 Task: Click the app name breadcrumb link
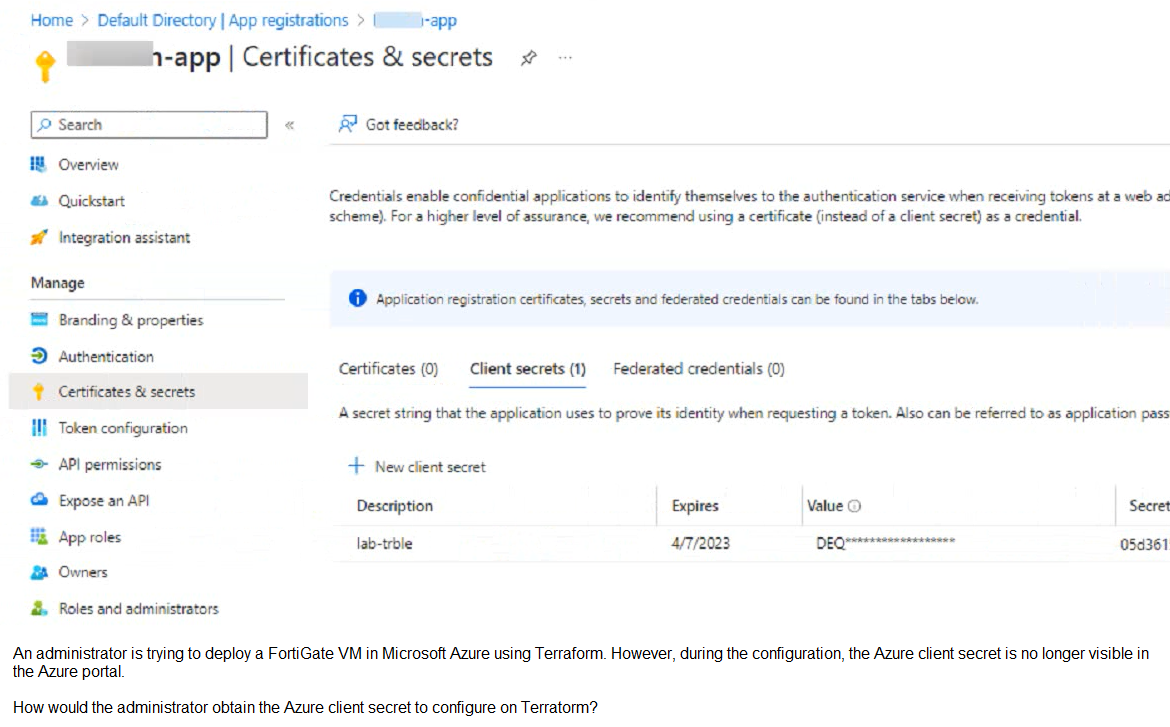pyautogui.click(x=415, y=20)
